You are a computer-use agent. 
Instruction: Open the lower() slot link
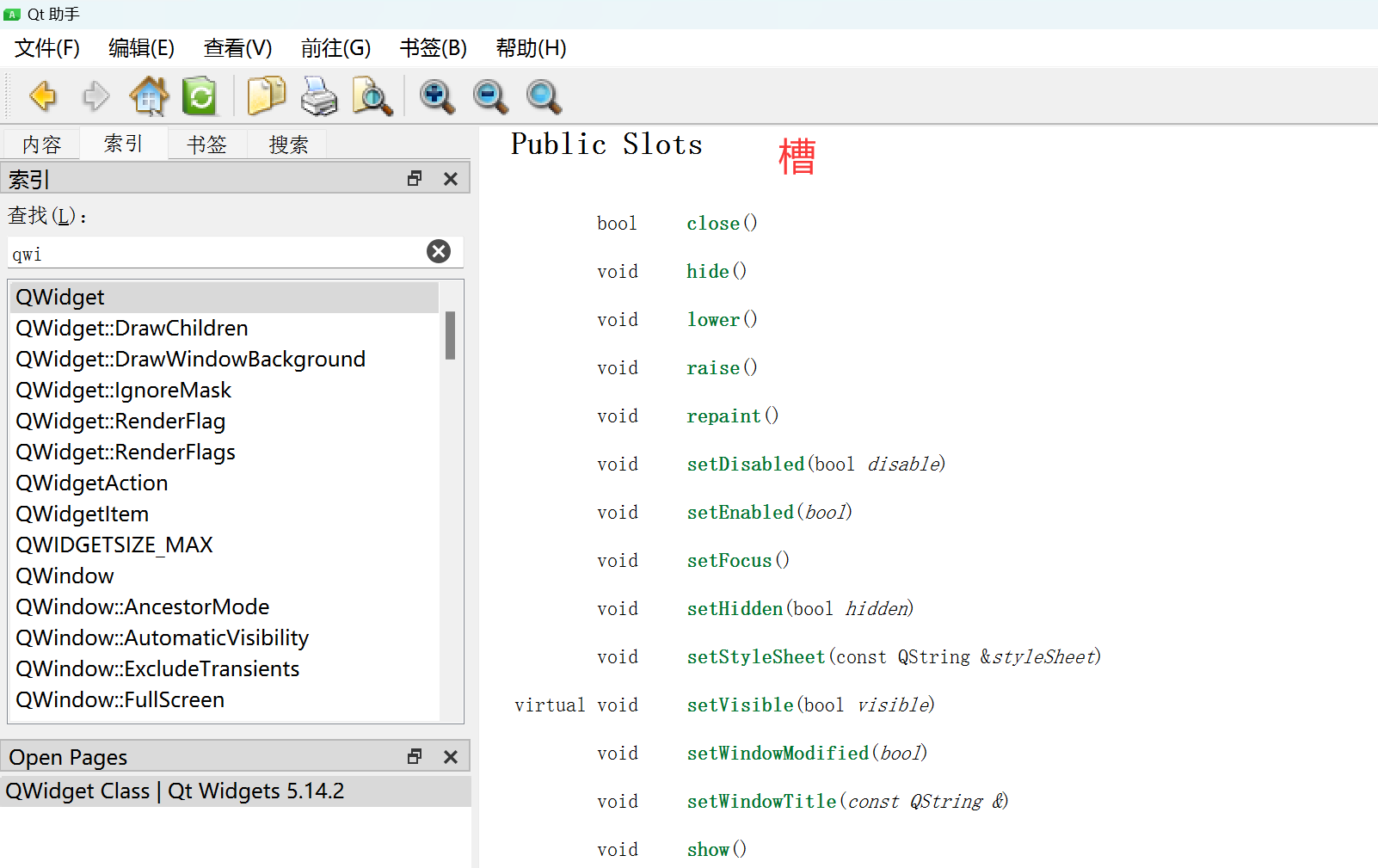point(713,320)
